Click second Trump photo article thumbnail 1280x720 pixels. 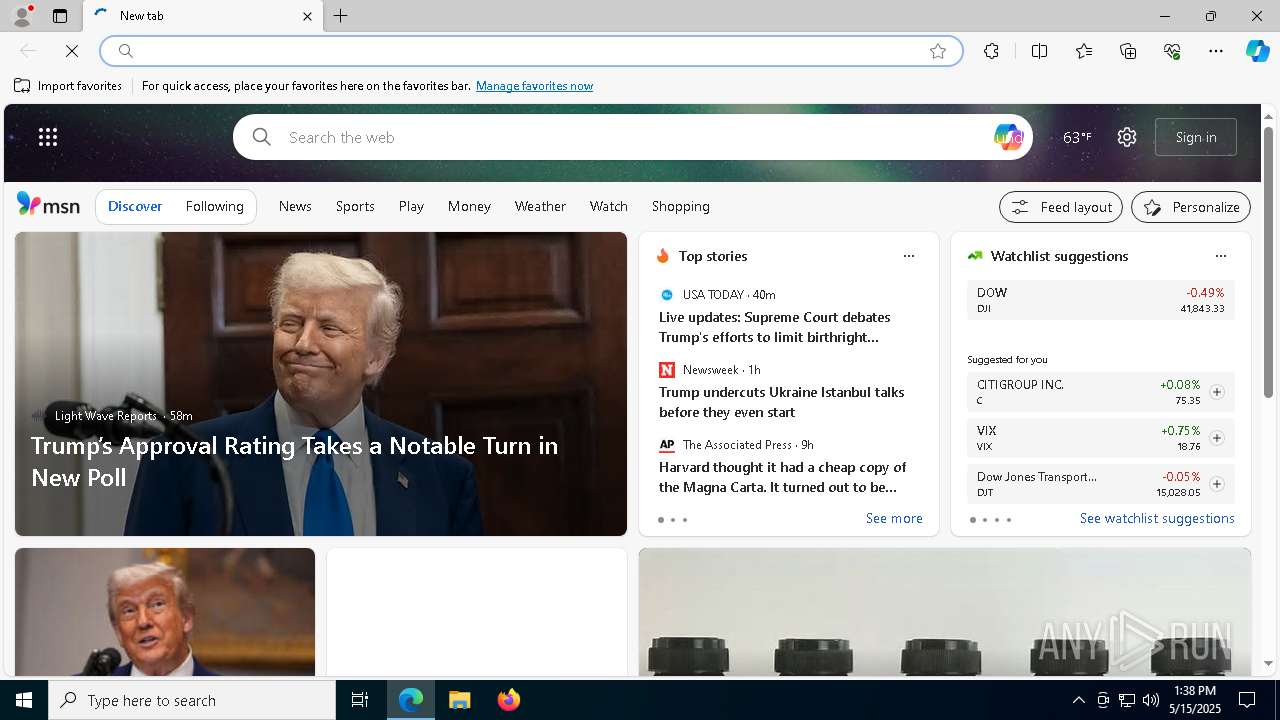point(165,612)
